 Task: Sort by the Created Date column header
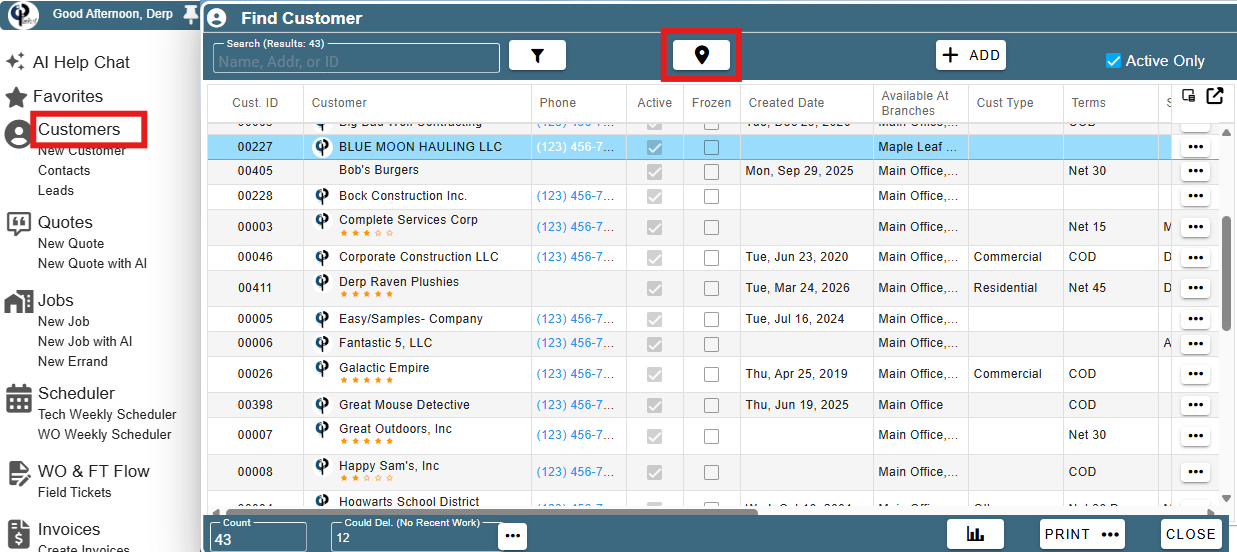(x=786, y=103)
